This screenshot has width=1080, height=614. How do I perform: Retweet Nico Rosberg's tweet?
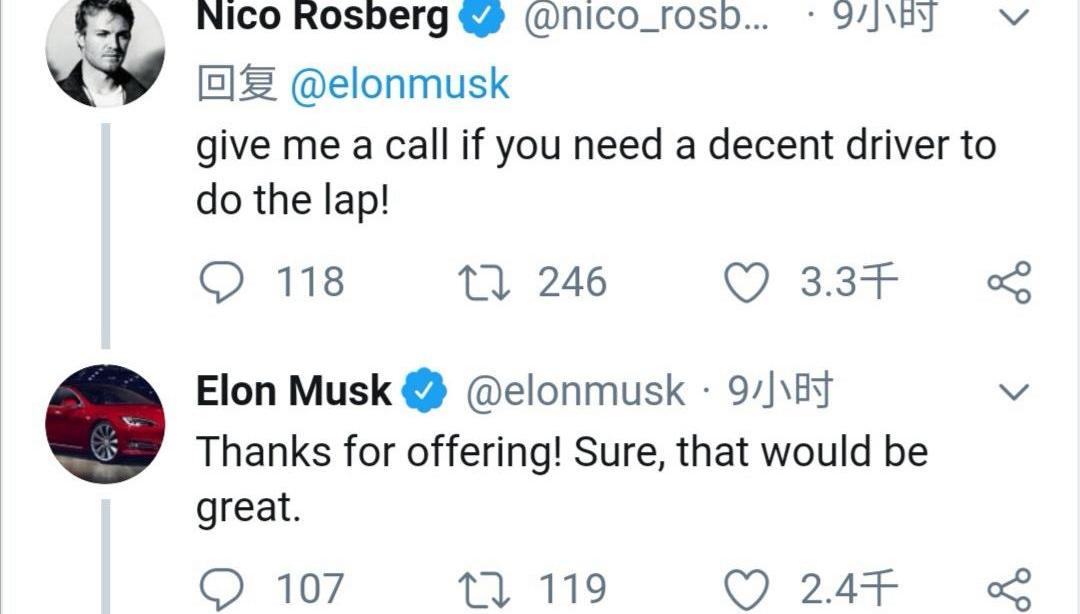click(484, 282)
